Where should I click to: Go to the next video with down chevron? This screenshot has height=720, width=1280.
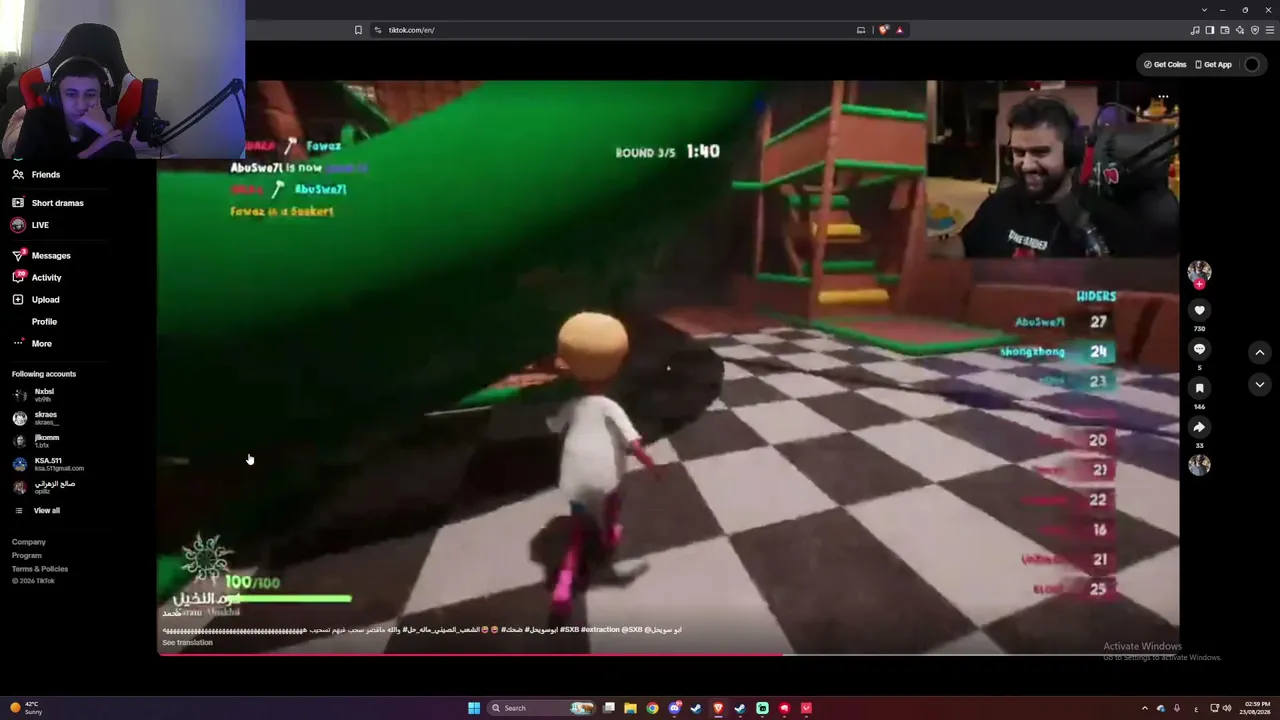coord(1260,384)
